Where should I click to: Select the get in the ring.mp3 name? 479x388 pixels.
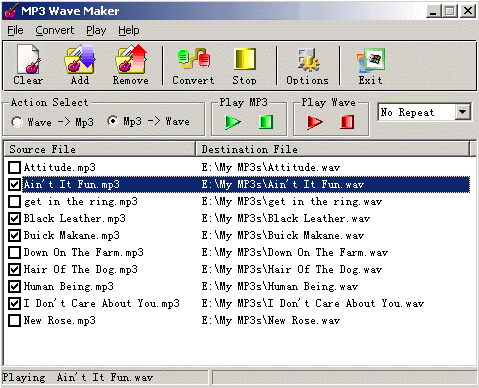point(81,201)
